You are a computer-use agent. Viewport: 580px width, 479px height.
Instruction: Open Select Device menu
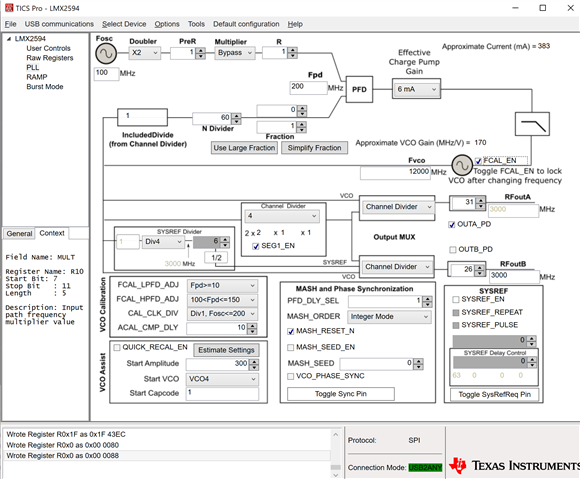click(124, 24)
